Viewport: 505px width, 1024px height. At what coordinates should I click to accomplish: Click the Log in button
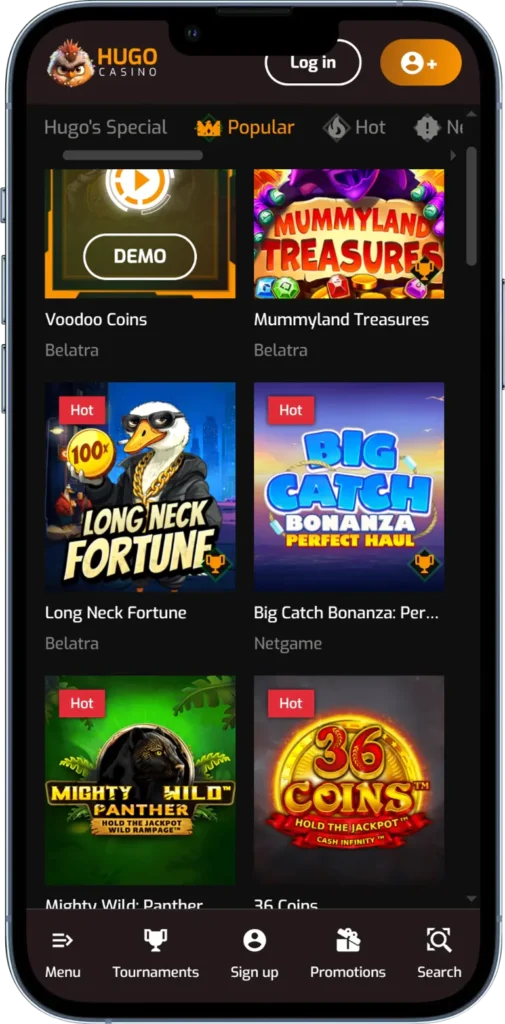(x=313, y=63)
